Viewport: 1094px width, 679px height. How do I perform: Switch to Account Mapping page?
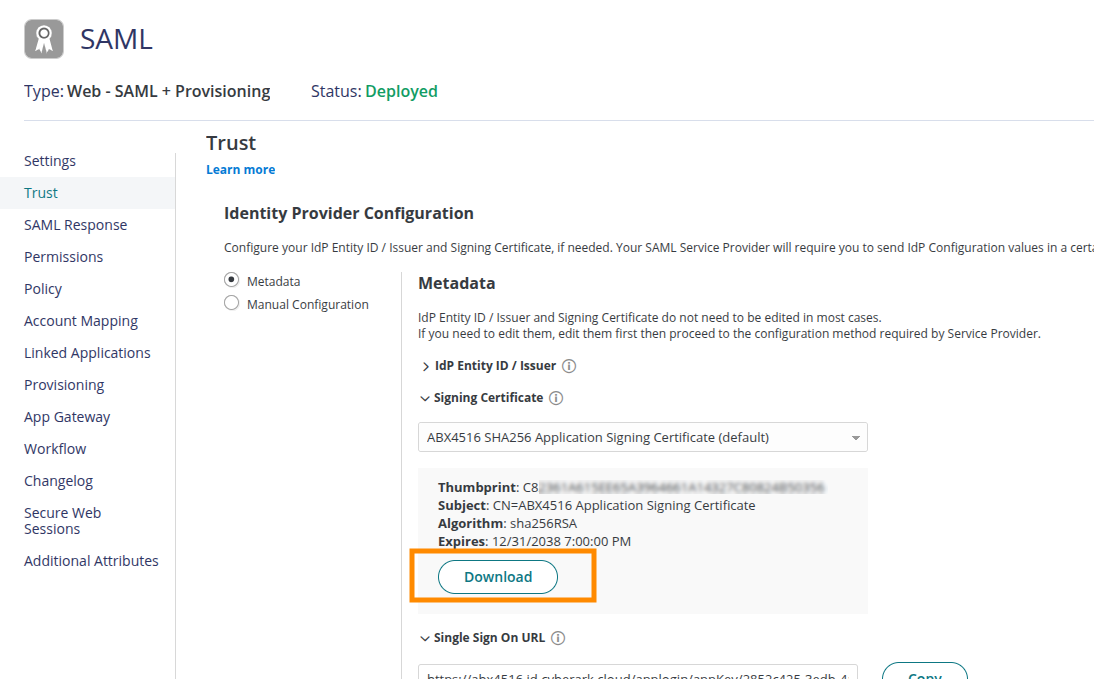pos(81,321)
